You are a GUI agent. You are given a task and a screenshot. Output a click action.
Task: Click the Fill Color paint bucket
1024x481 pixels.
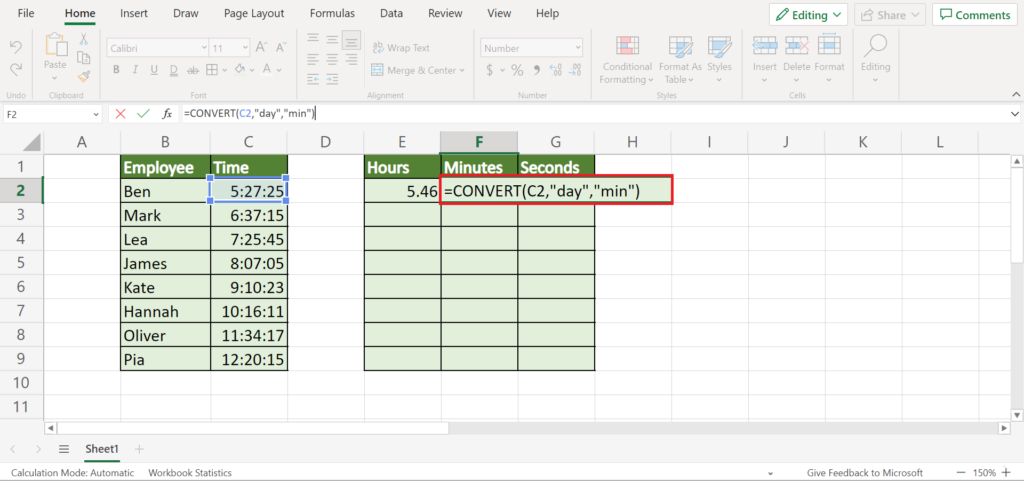click(240, 70)
